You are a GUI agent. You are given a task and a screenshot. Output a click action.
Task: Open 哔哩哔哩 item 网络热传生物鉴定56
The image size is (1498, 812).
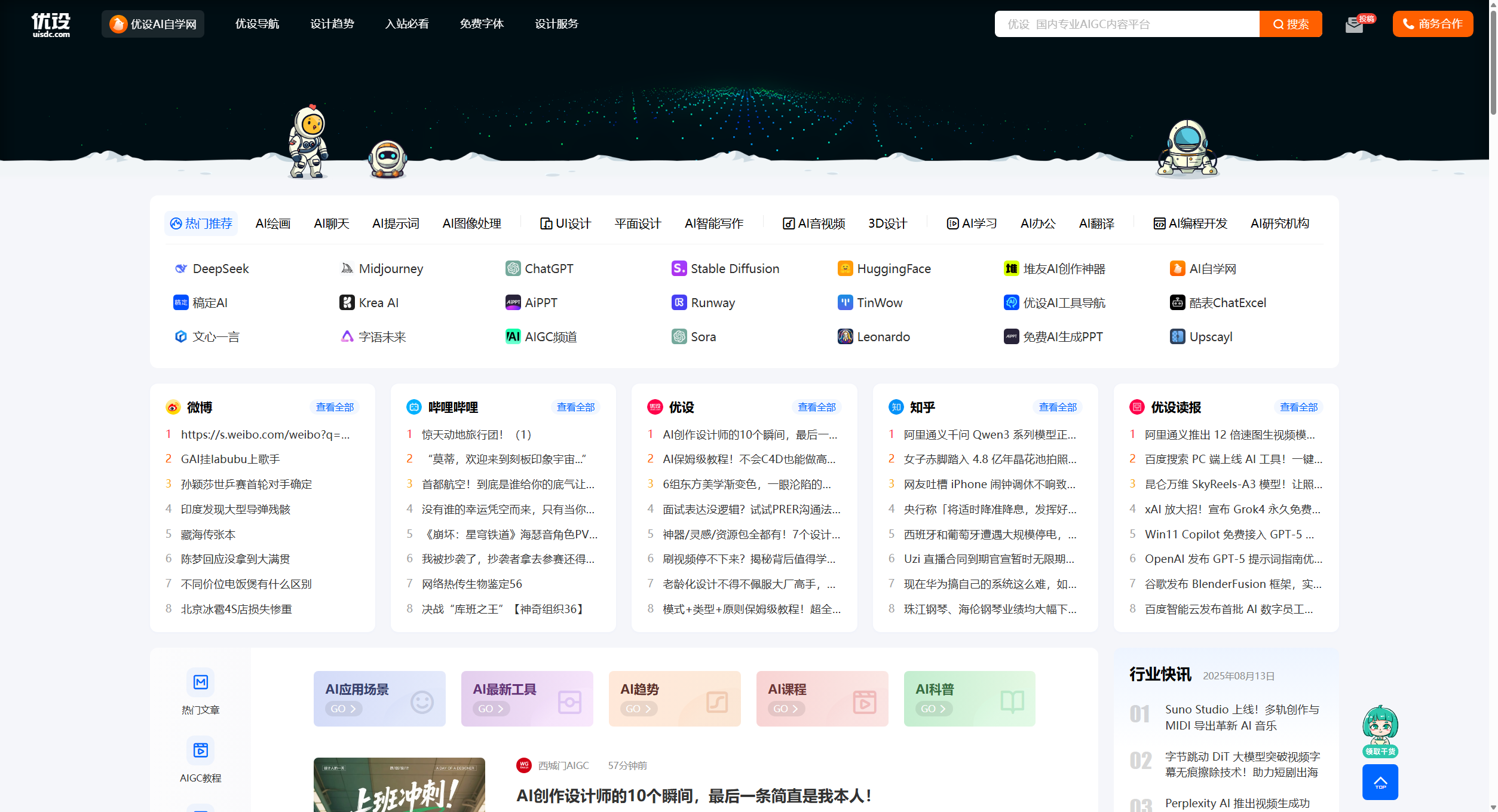(x=471, y=584)
